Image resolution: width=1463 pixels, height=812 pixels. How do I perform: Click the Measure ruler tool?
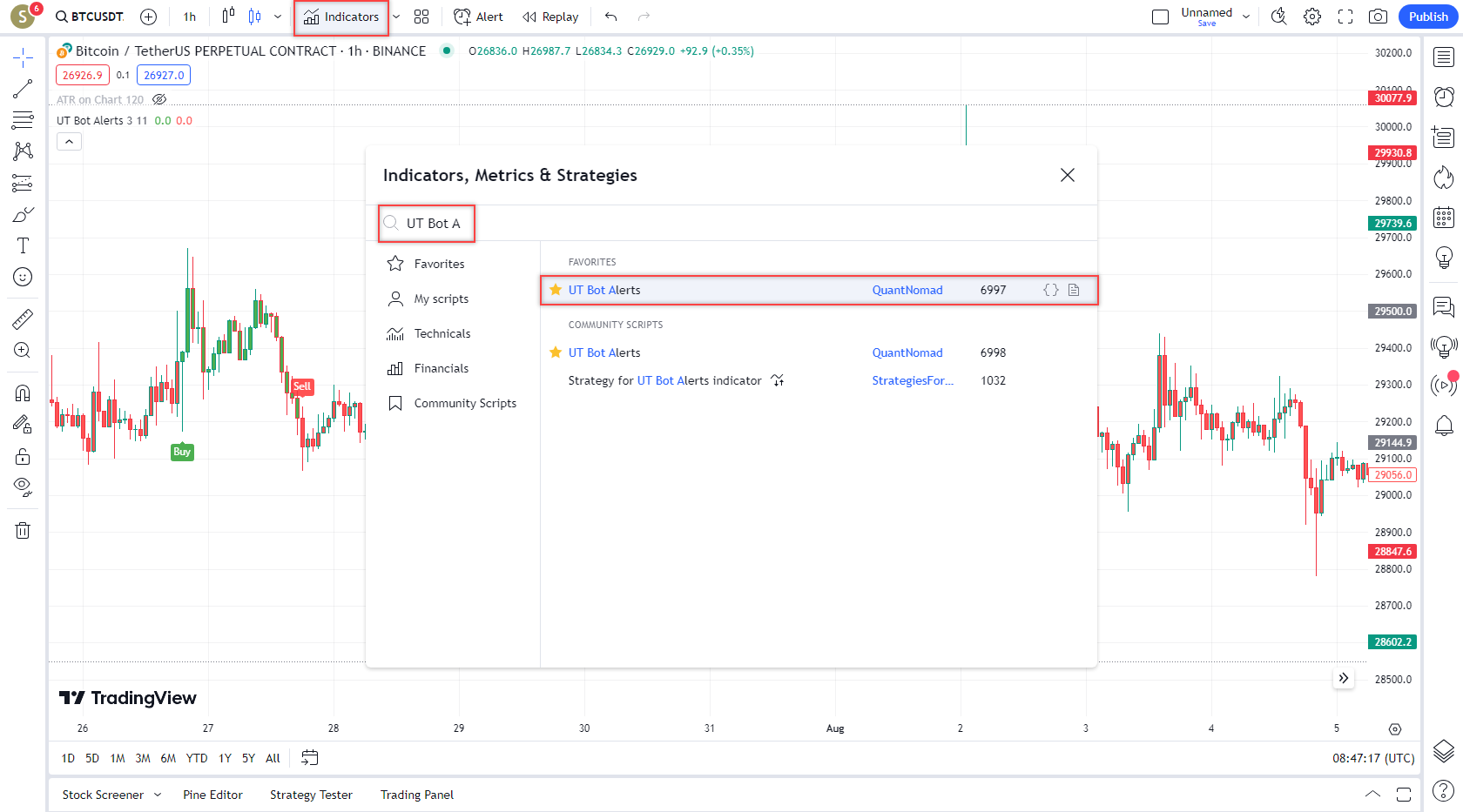click(x=23, y=319)
